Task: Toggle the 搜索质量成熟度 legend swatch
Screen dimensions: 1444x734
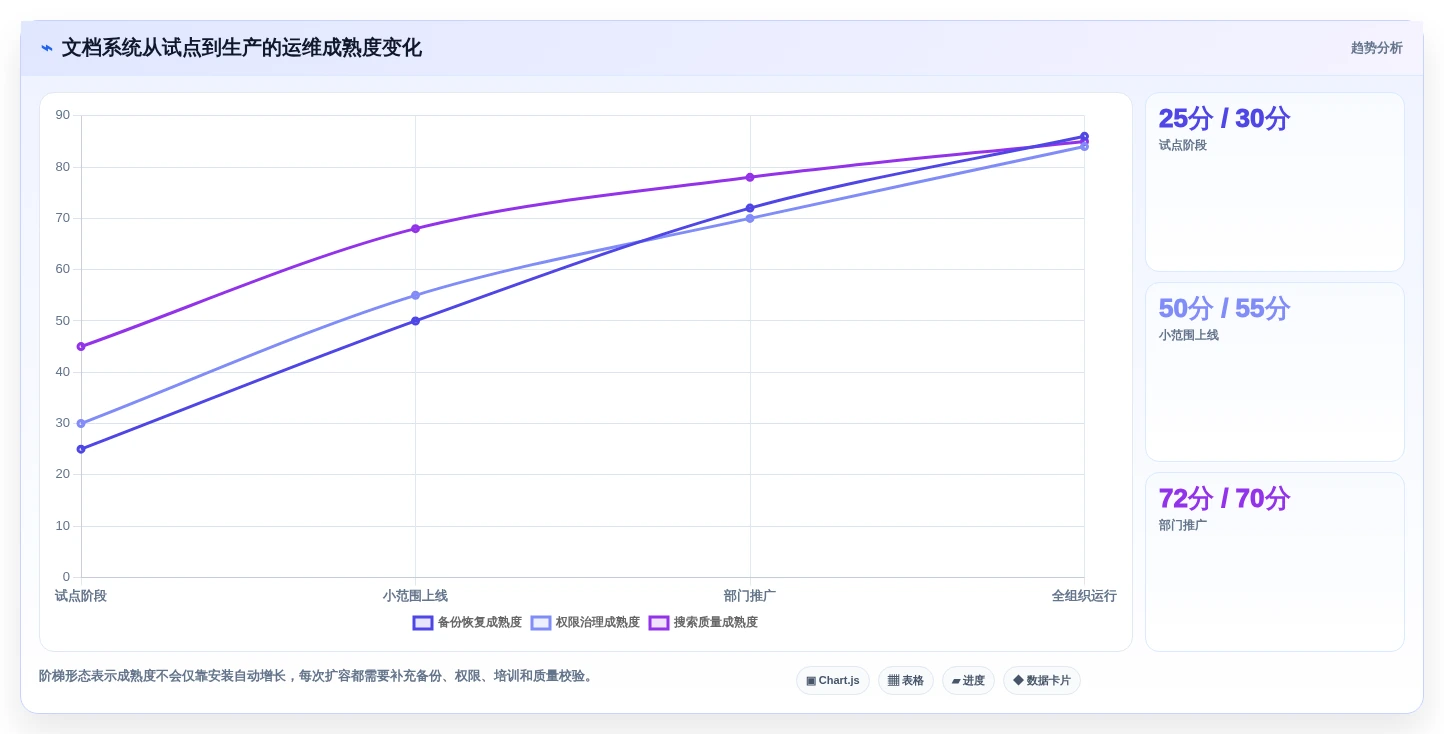Action: (x=659, y=622)
